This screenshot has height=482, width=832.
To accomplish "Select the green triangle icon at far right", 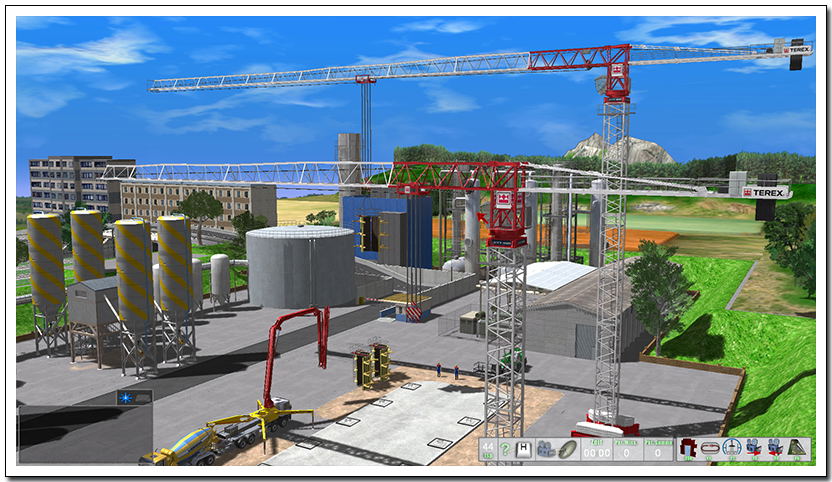I will [798, 450].
